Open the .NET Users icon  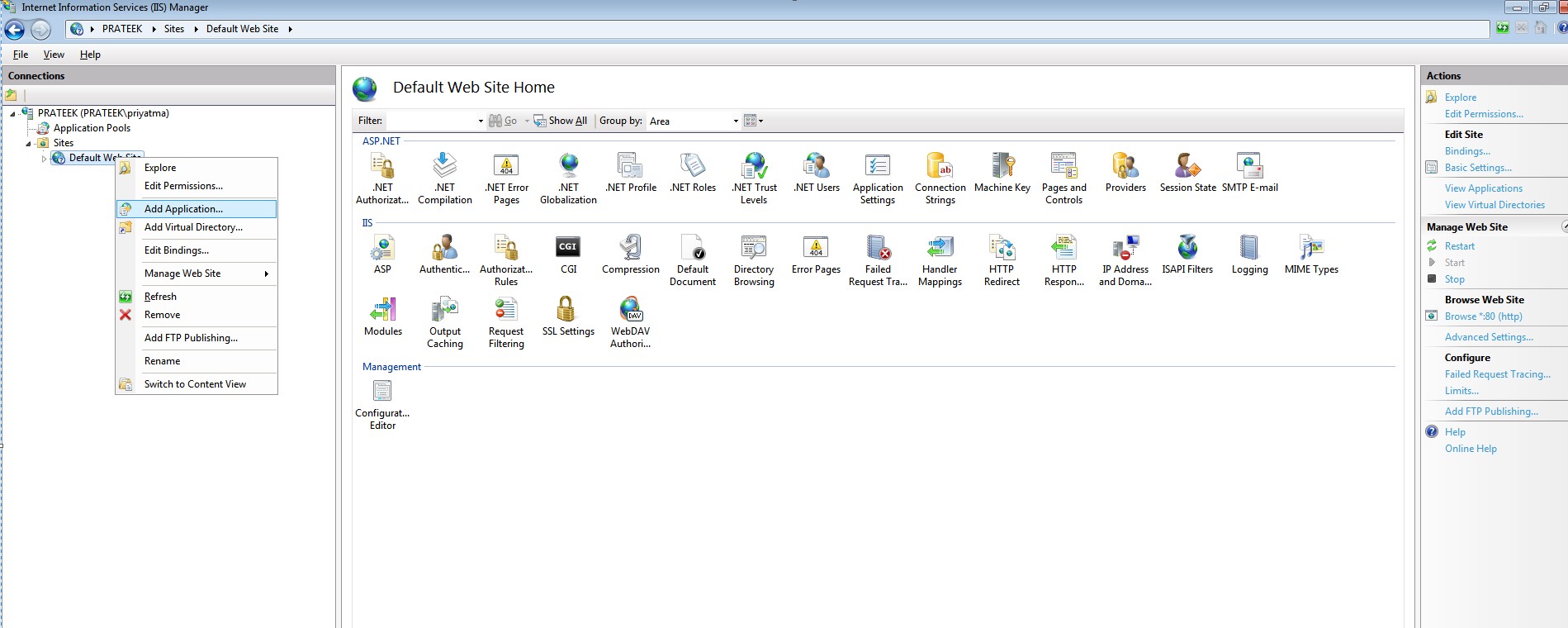(x=817, y=174)
